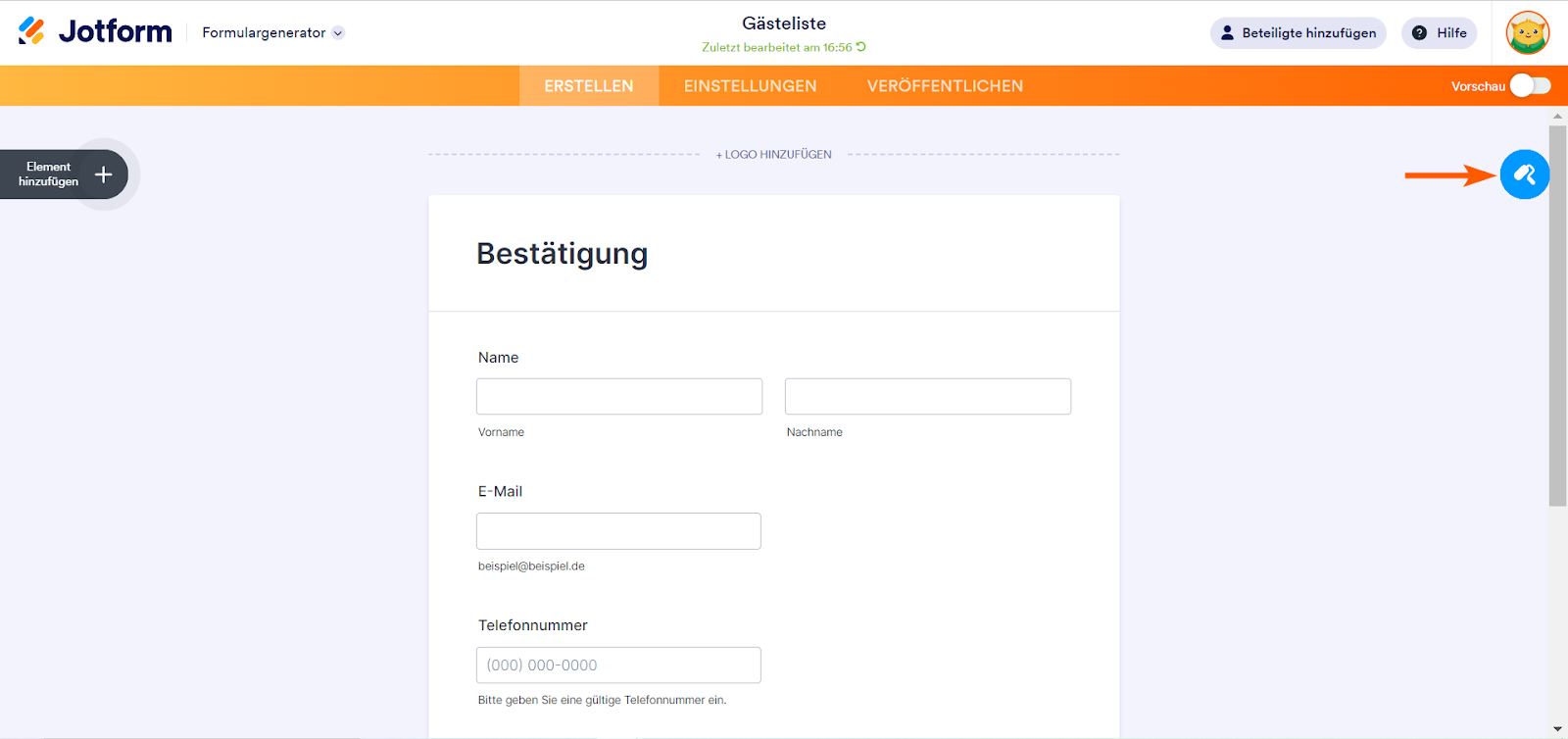Click the Bestätigung form heading
The height and width of the screenshot is (739, 1568).
[562, 254]
